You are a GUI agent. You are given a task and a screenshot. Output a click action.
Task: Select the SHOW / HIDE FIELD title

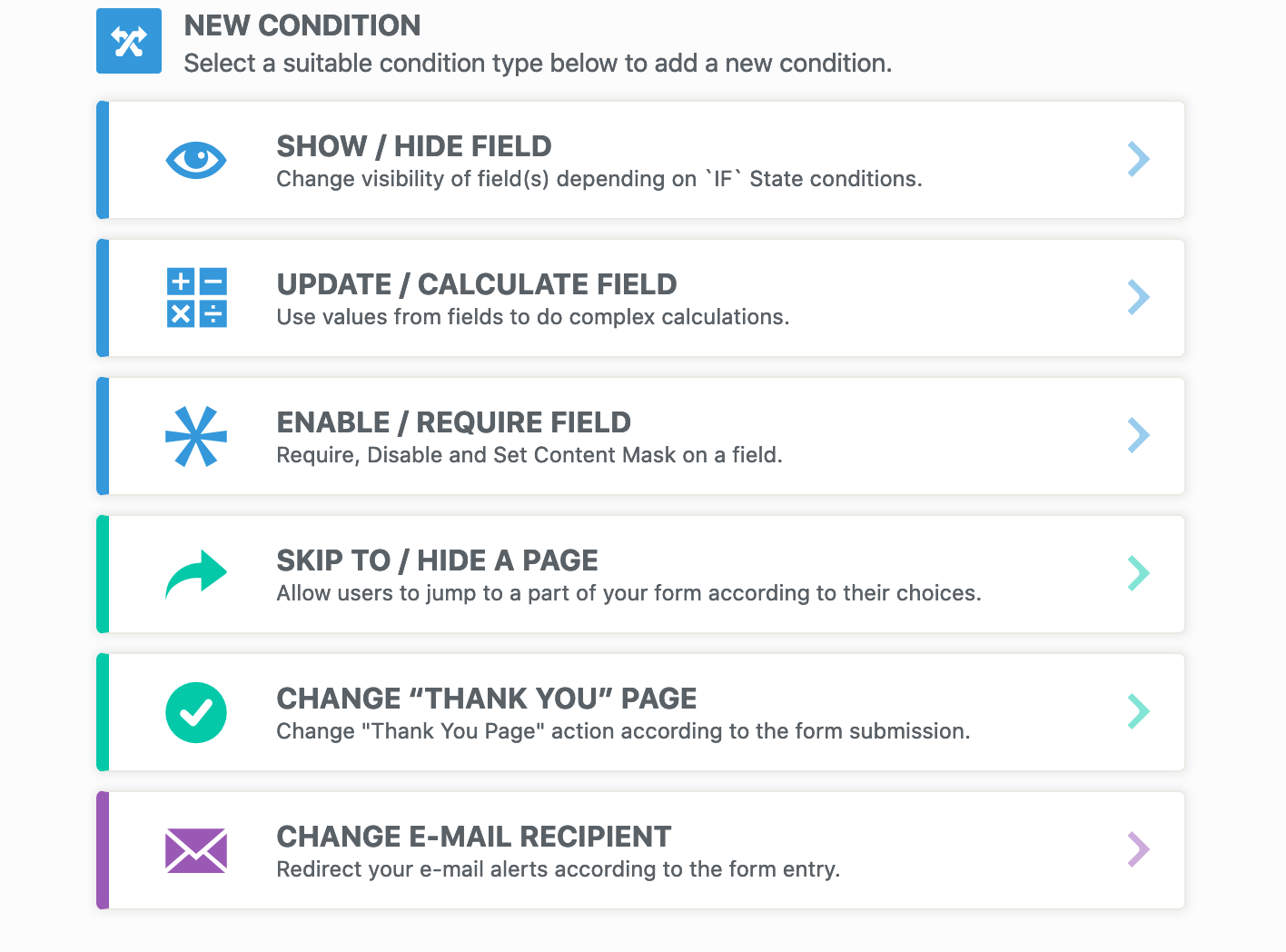[414, 146]
